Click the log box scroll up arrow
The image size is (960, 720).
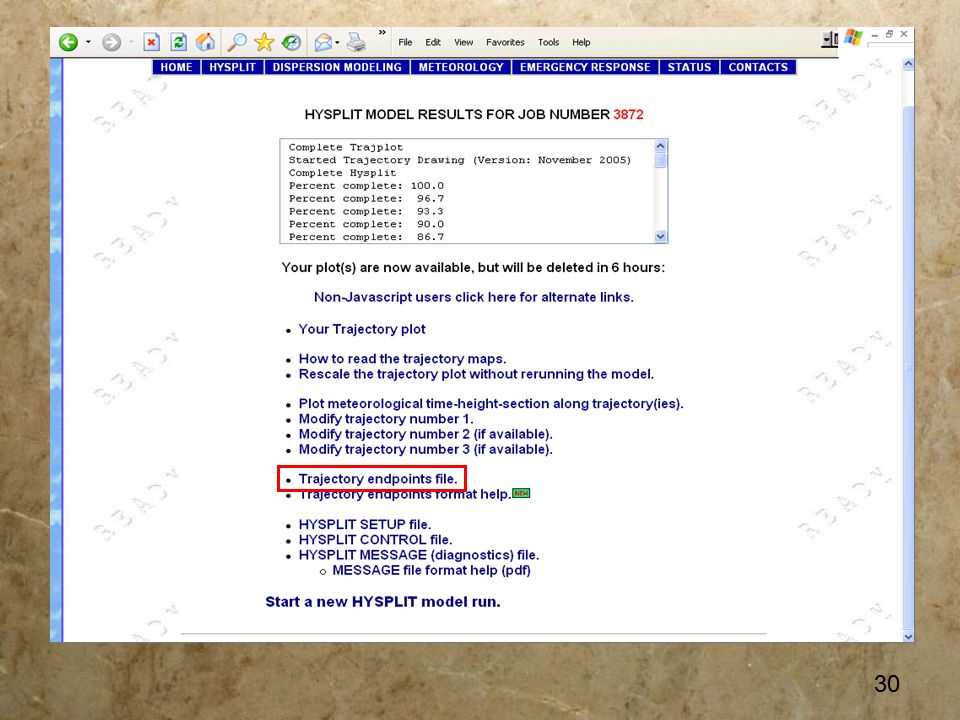tap(660, 146)
